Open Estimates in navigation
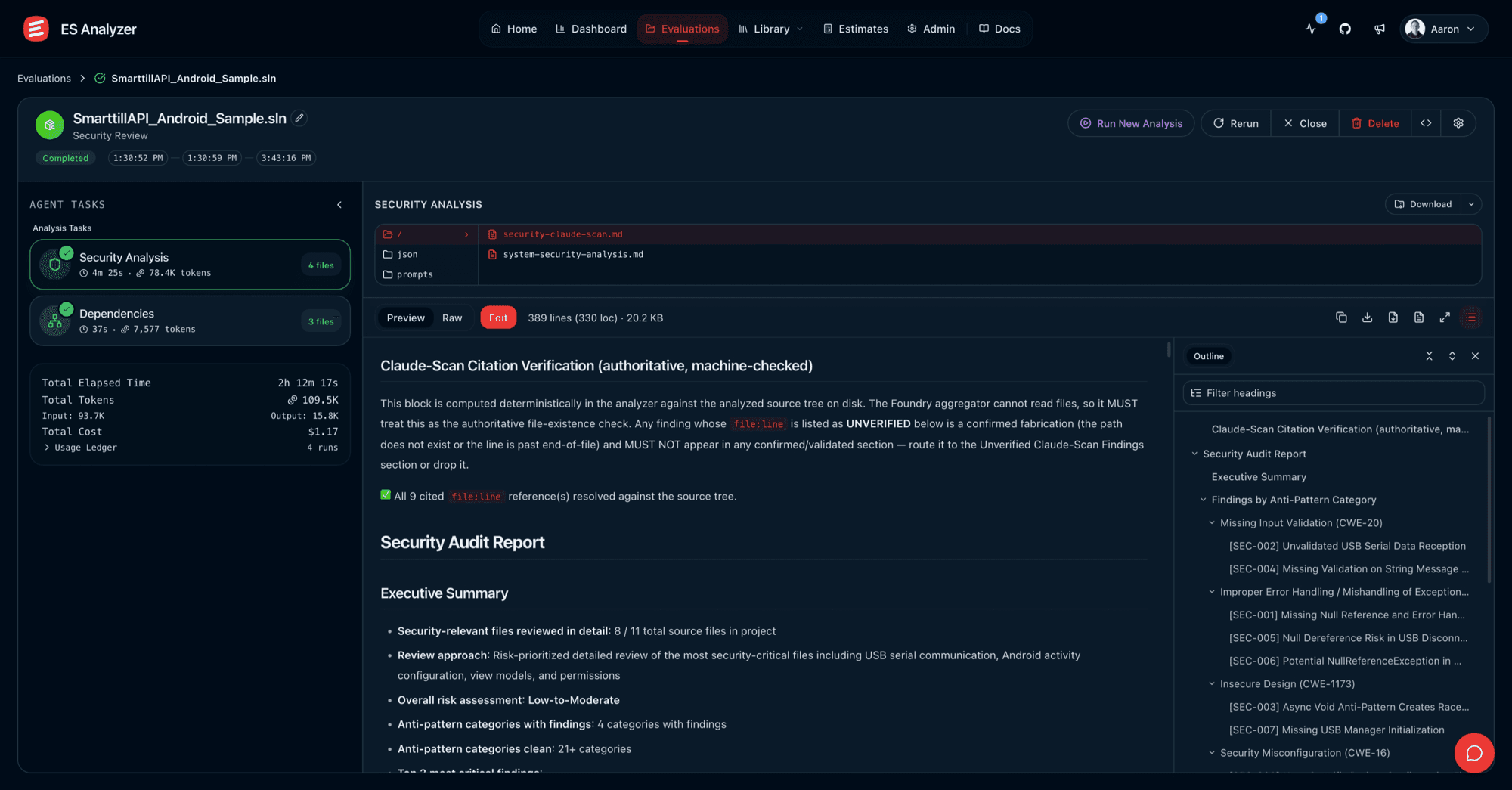Screen dimensions: 1512x790 point(855,29)
